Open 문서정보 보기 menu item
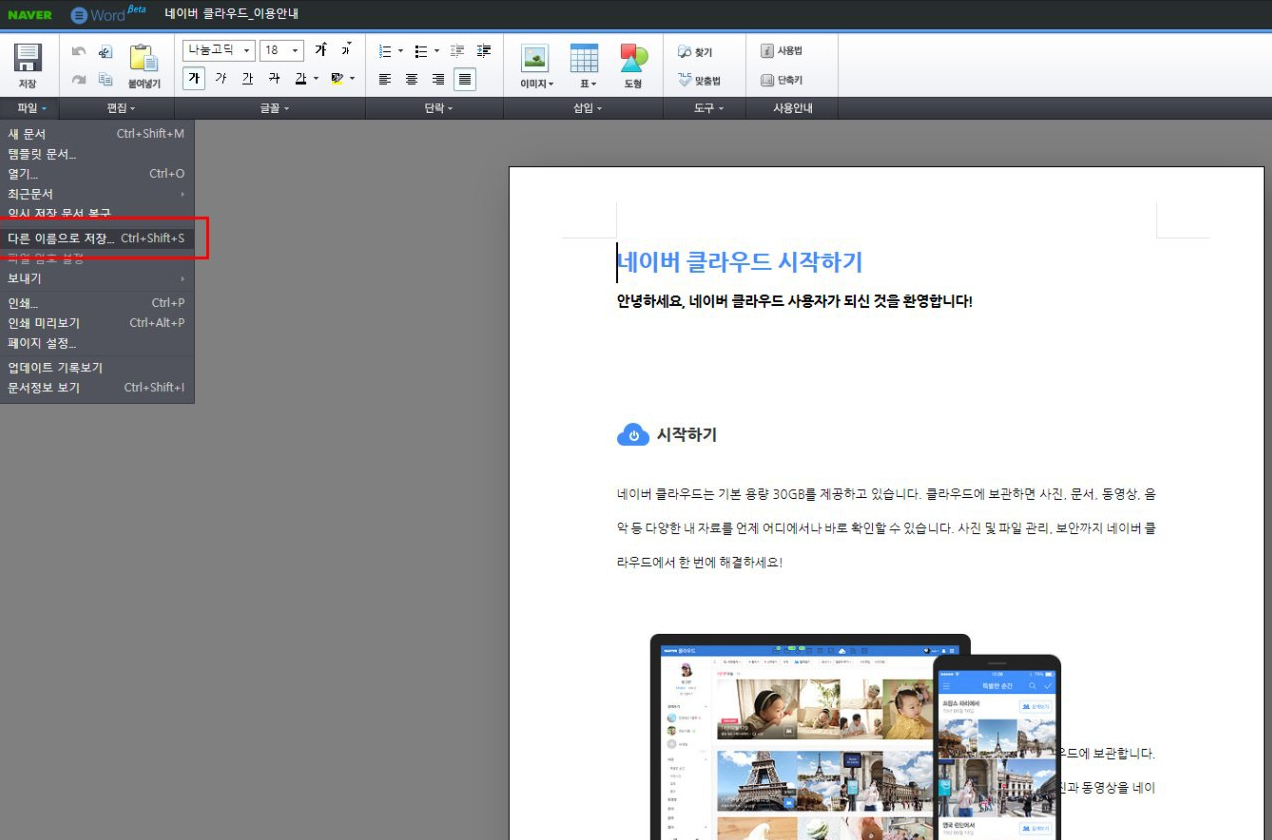Image resolution: width=1272 pixels, height=840 pixels. pos(97,387)
